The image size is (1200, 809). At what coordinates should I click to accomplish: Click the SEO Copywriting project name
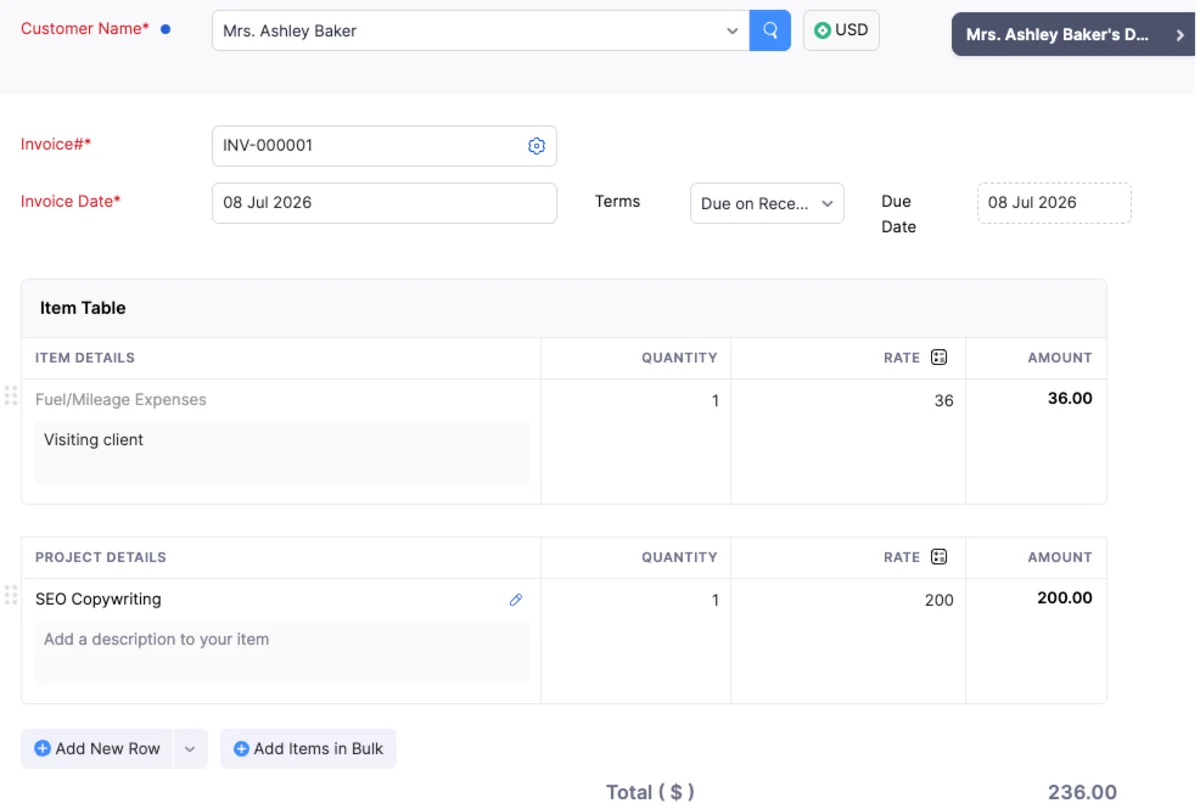98,600
